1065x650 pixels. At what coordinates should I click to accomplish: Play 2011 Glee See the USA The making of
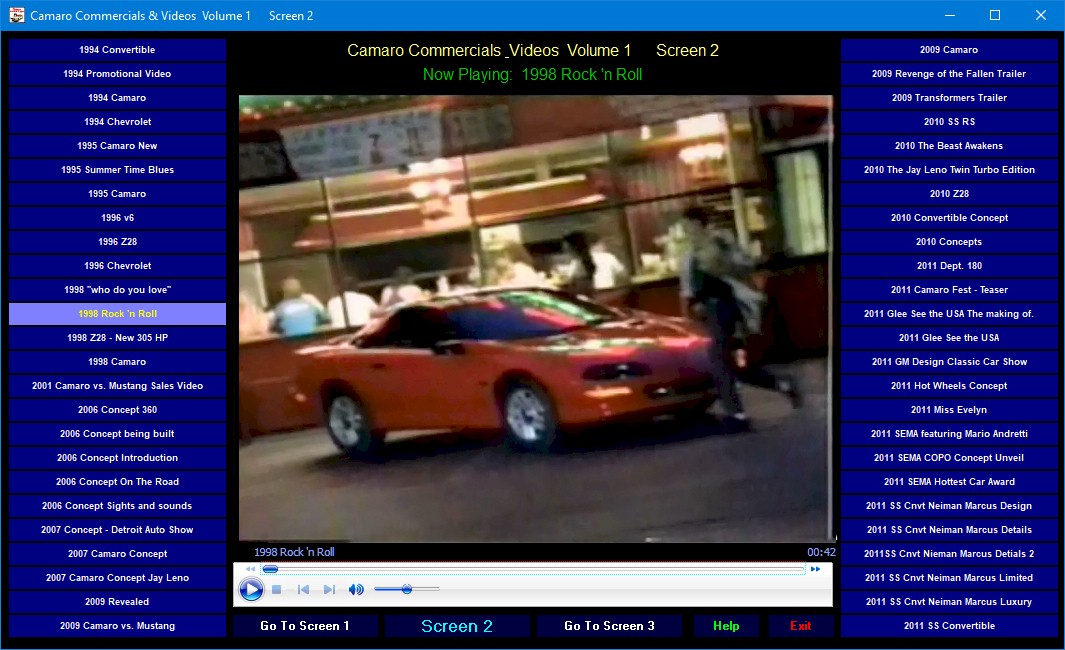pos(949,313)
